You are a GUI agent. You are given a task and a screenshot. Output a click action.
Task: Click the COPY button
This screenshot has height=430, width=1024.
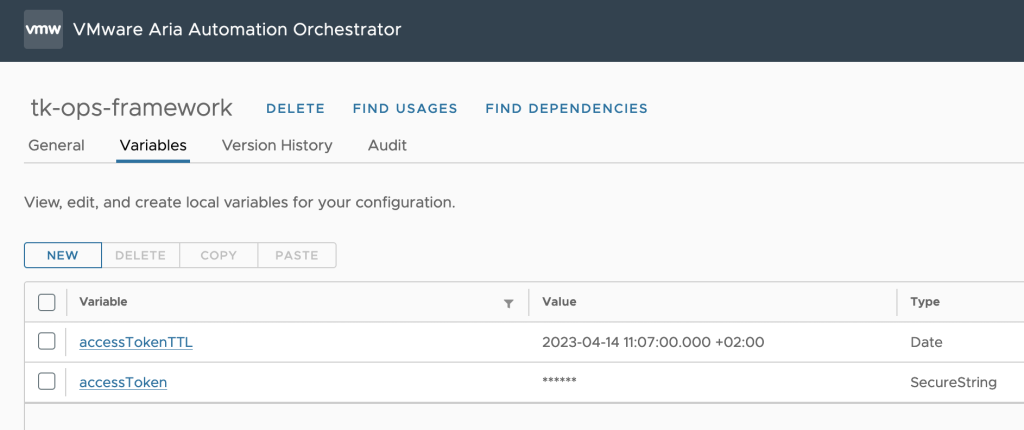219,256
